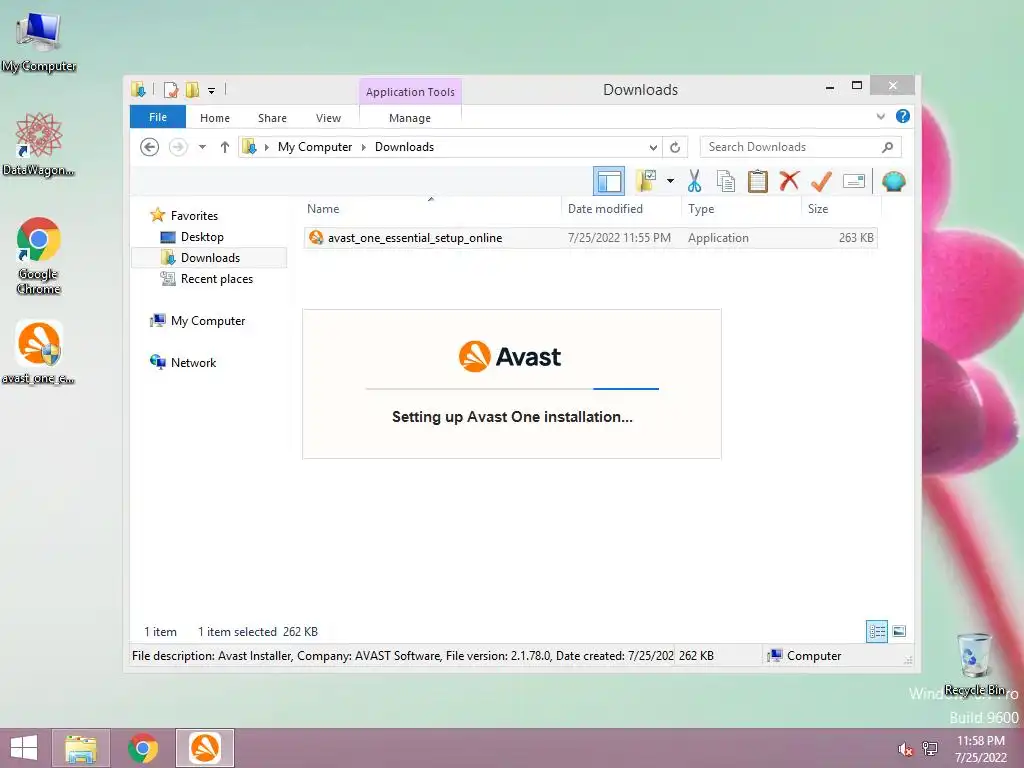Expand breadcrumb arrow after My Computer

pos(364,147)
